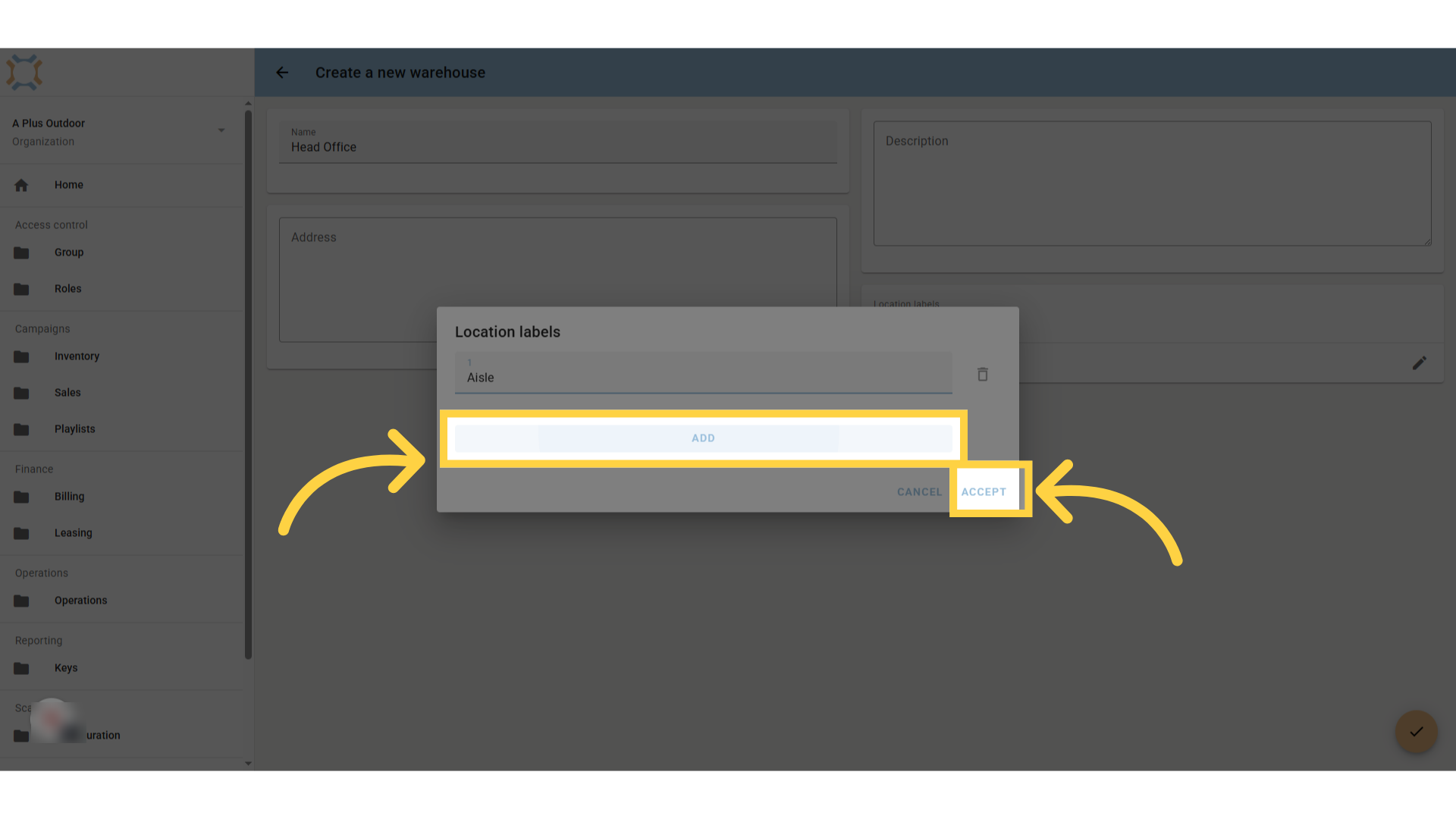
Task: Click the app logo in sidebar
Action: pyautogui.click(x=24, y=73)
